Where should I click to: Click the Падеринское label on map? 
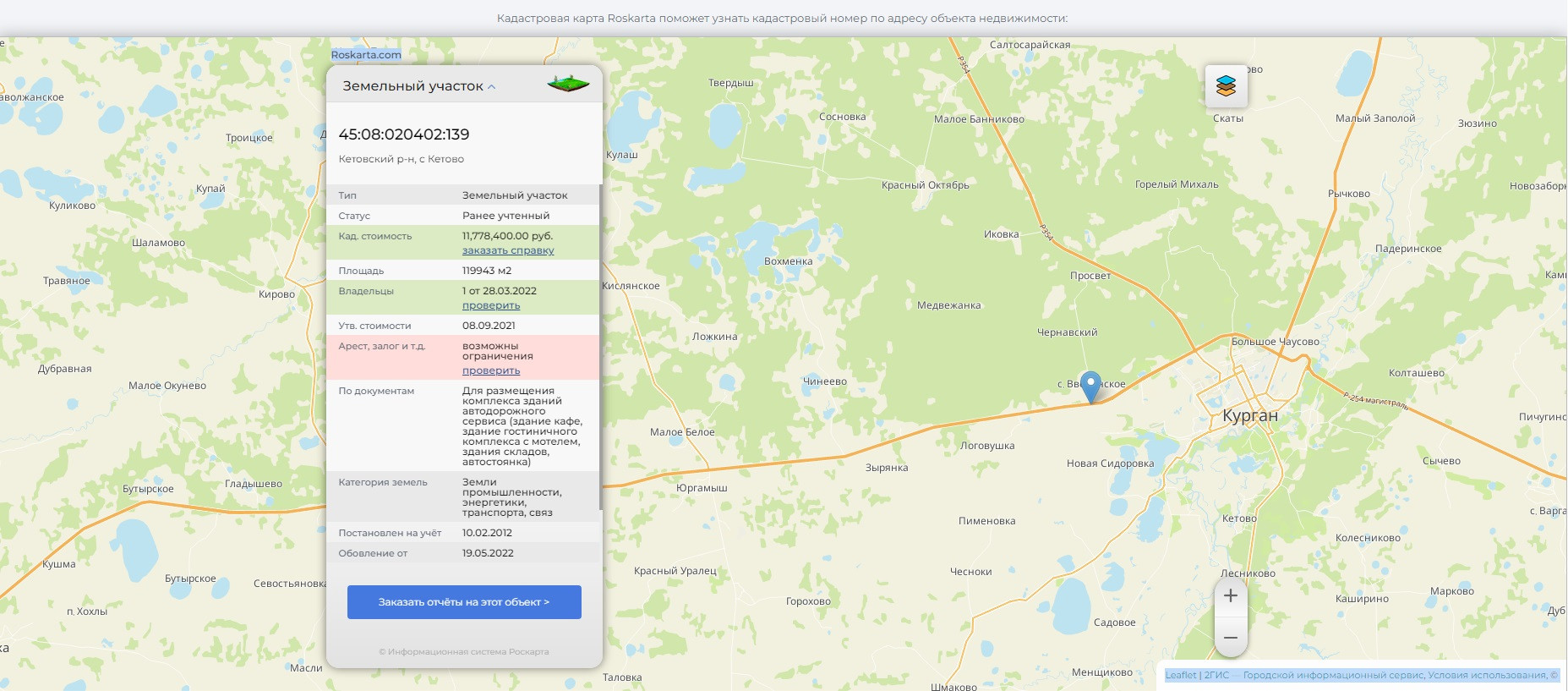tap(1408, 249)
